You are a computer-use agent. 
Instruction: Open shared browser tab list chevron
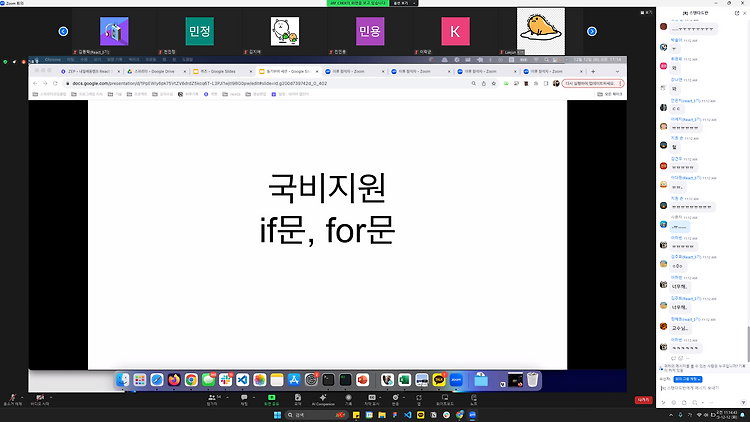[617, 71]
